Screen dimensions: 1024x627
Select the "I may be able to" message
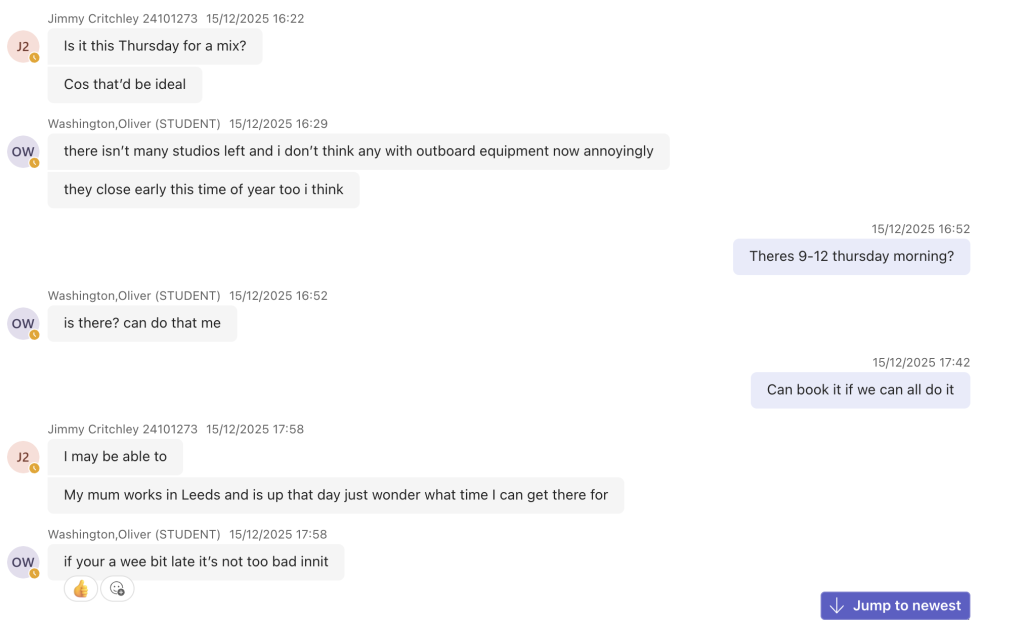pyautogui.click(x=115, y=457)
